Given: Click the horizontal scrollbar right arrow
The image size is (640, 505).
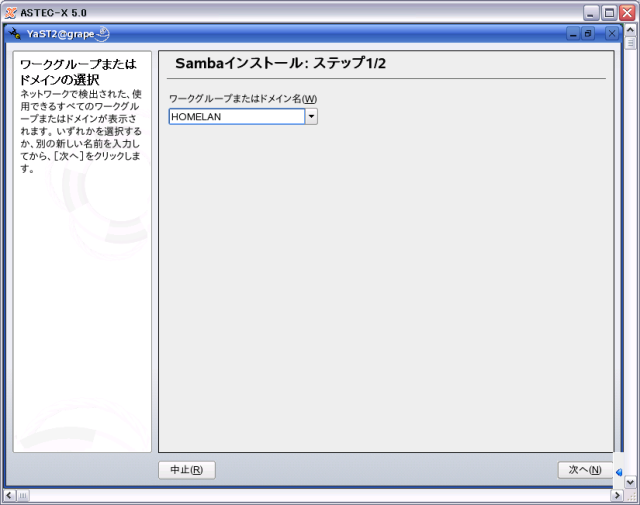Looking at the screenshot, I should [617, 496].
